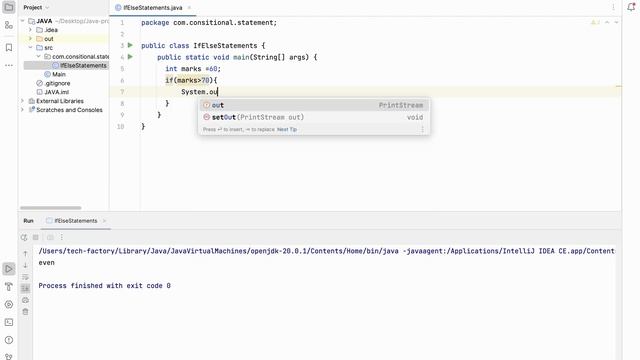Go to next highlighted error arrow
640x360 pixels.
click(616, 22)
